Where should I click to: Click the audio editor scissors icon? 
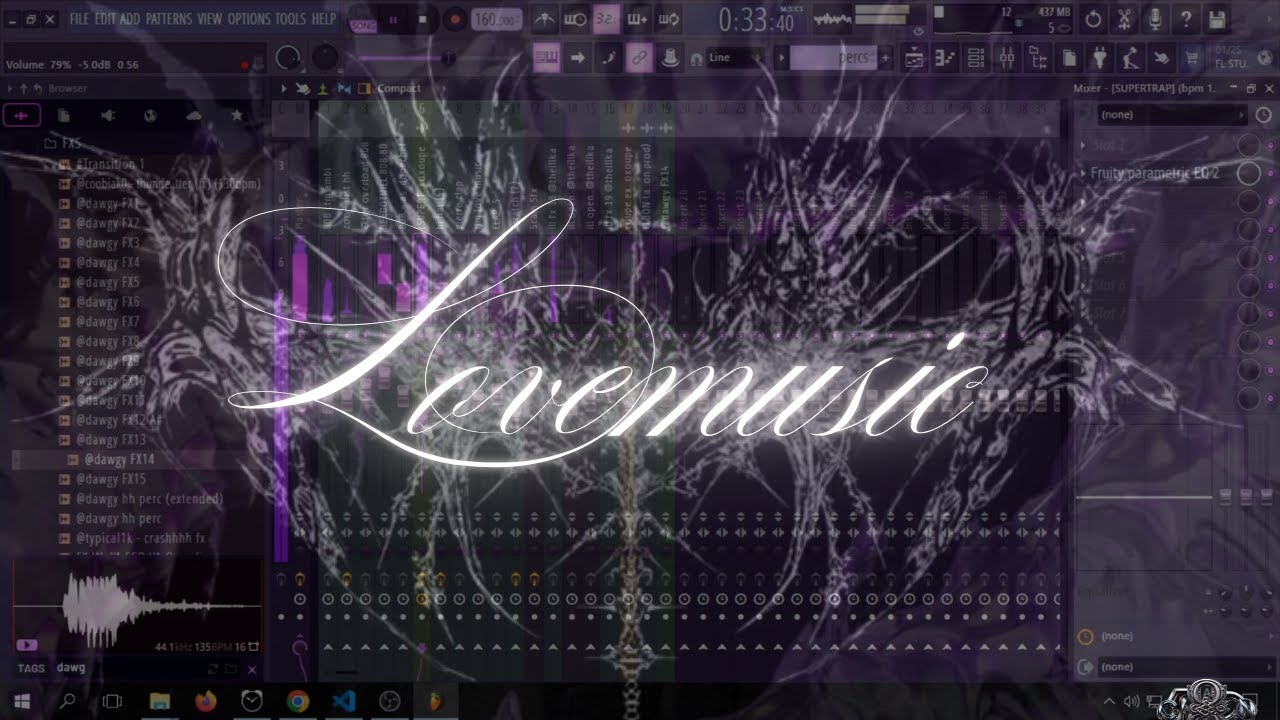point(1124,19)
